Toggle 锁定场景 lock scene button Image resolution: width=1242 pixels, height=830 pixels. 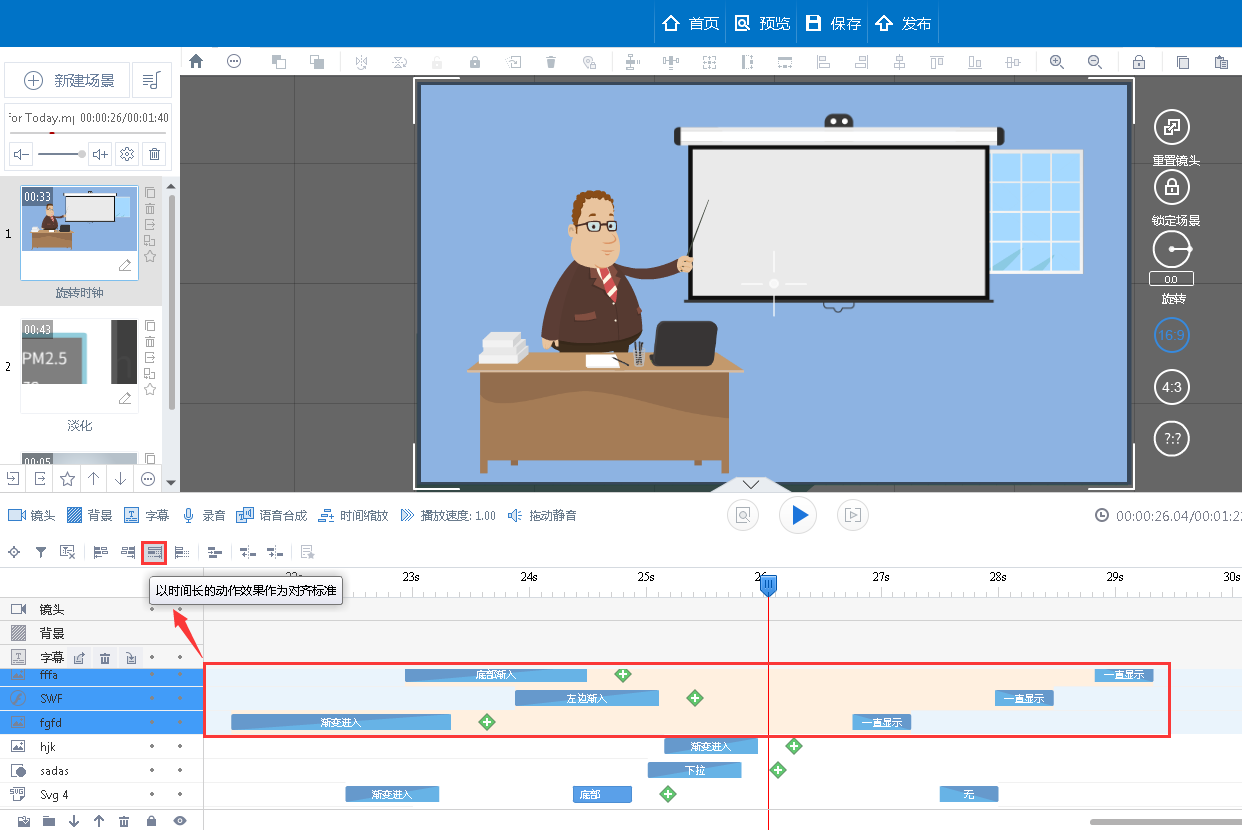tap(1171, 187)
